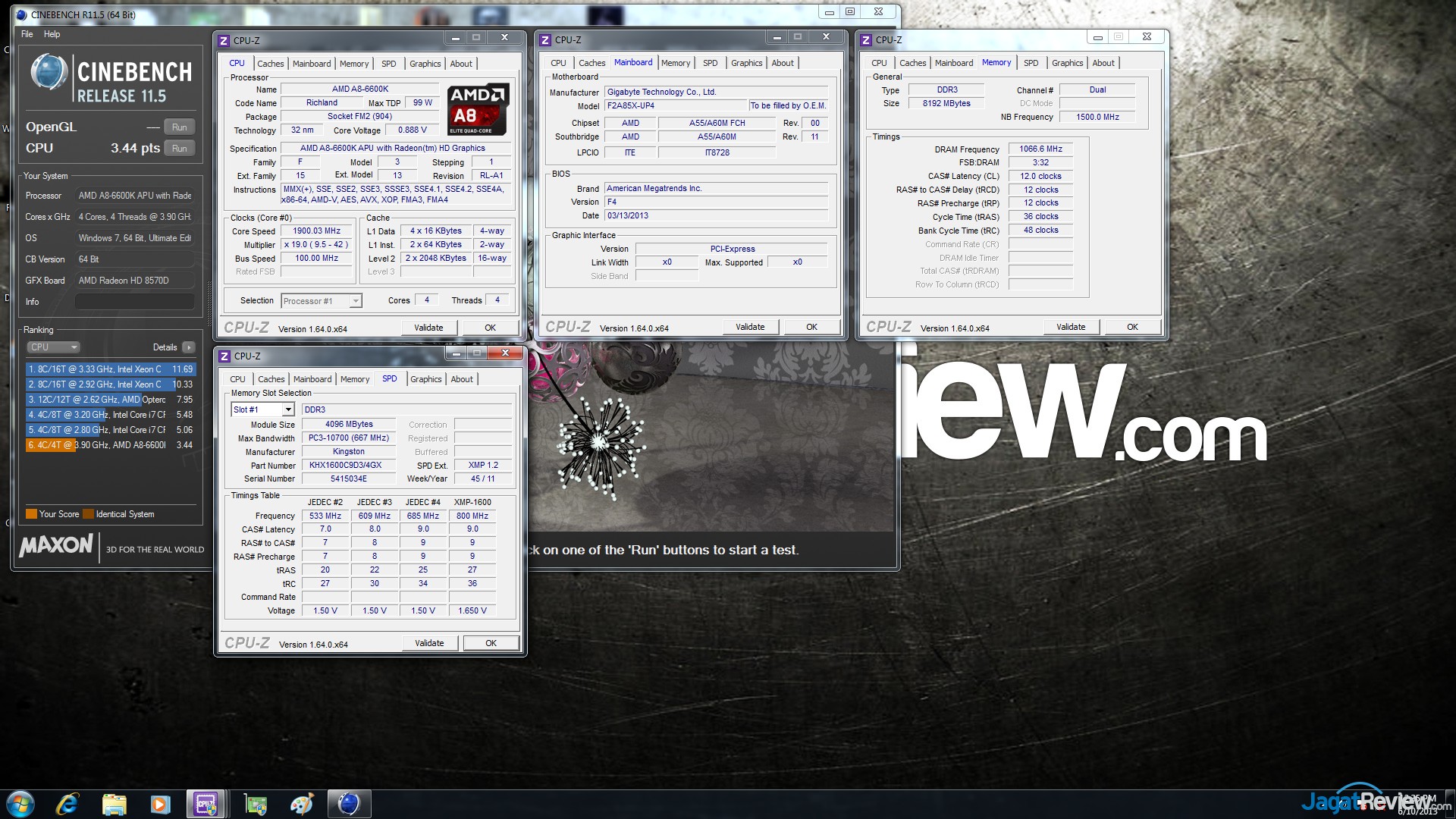
Task: Click the Windows Start orb
Action: [x=20, y=803]
